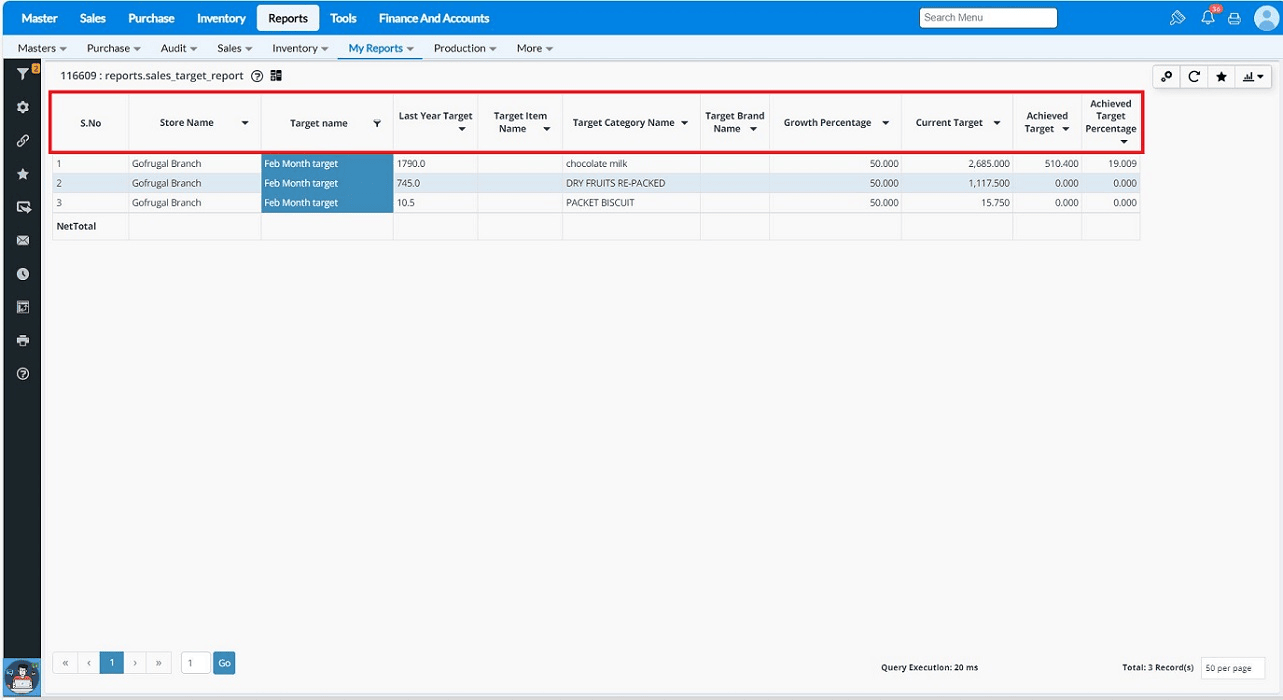Click the printer icon in left sidebar
Viewport: 1283px width, 700px height.
coord(23,341)
